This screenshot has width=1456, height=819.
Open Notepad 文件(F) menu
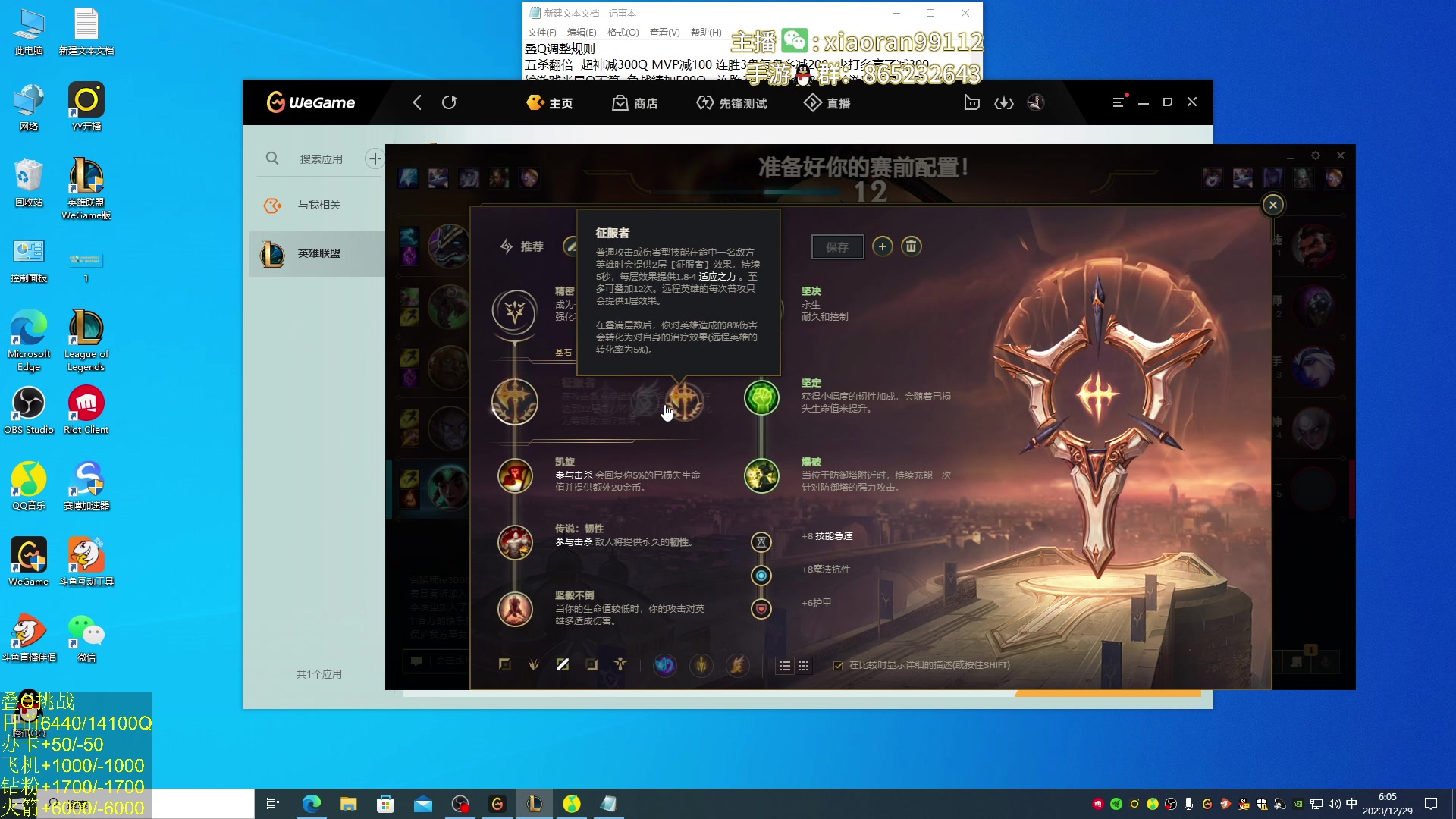point(541,33)
